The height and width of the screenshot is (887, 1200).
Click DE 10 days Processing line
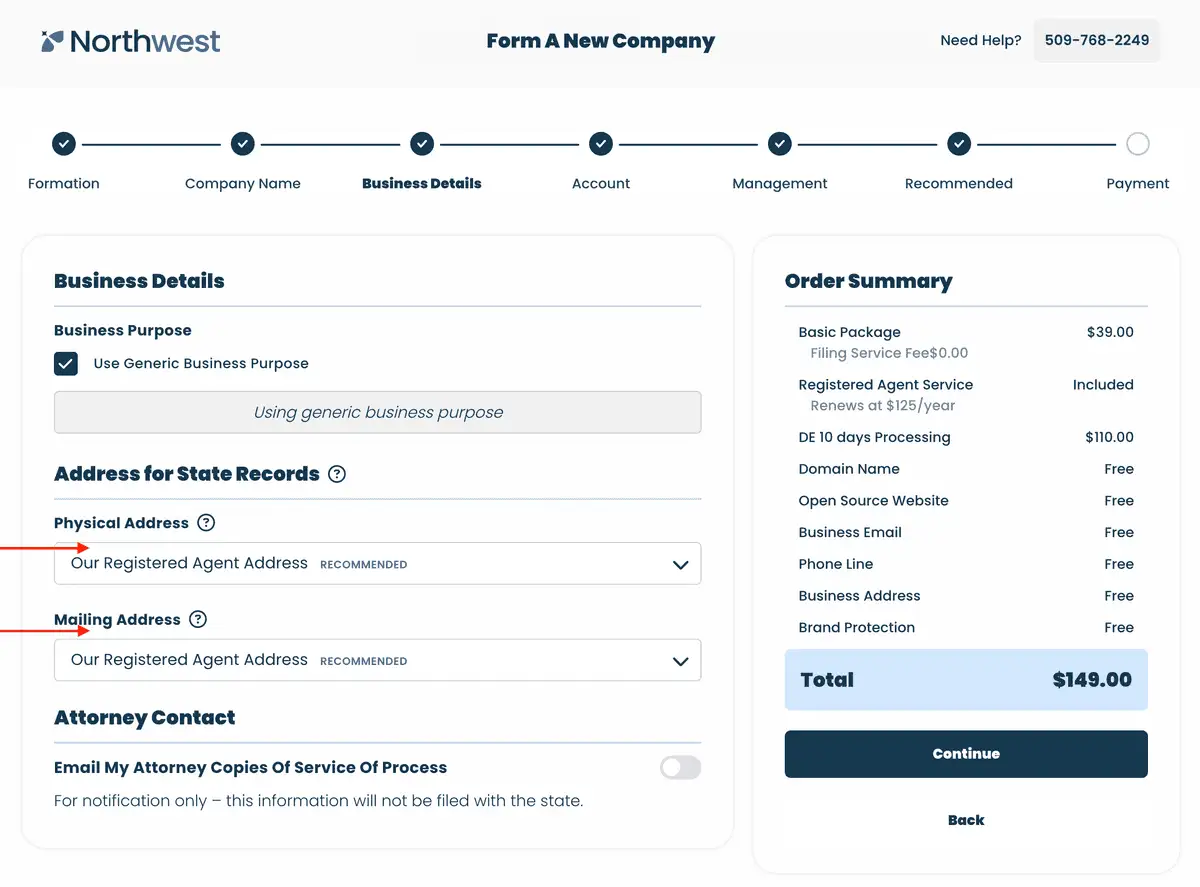pos(966,437)
